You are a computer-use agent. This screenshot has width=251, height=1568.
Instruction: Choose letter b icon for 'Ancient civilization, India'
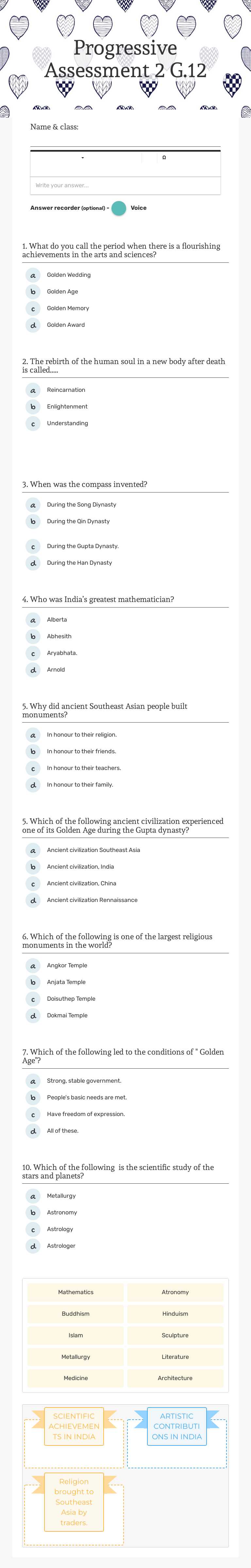coord(33,867)
